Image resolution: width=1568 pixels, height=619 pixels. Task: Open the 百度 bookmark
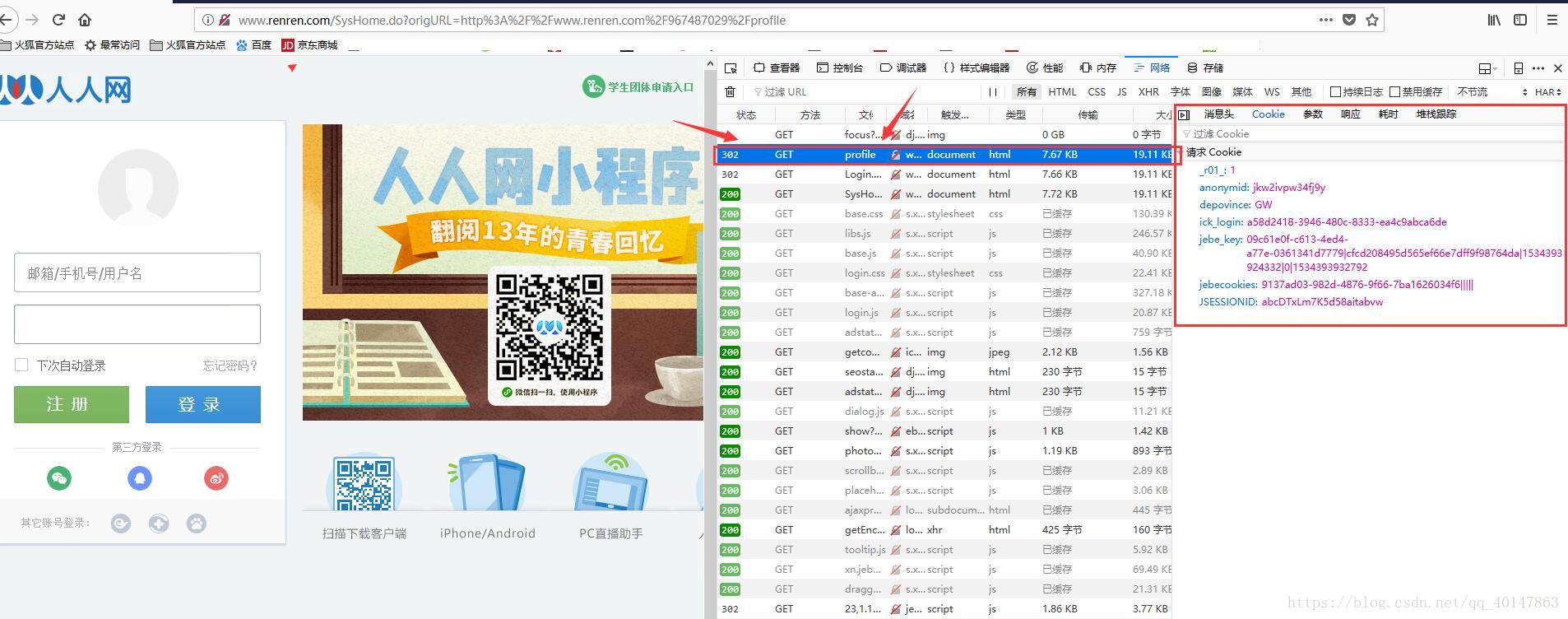pos(254,45)
